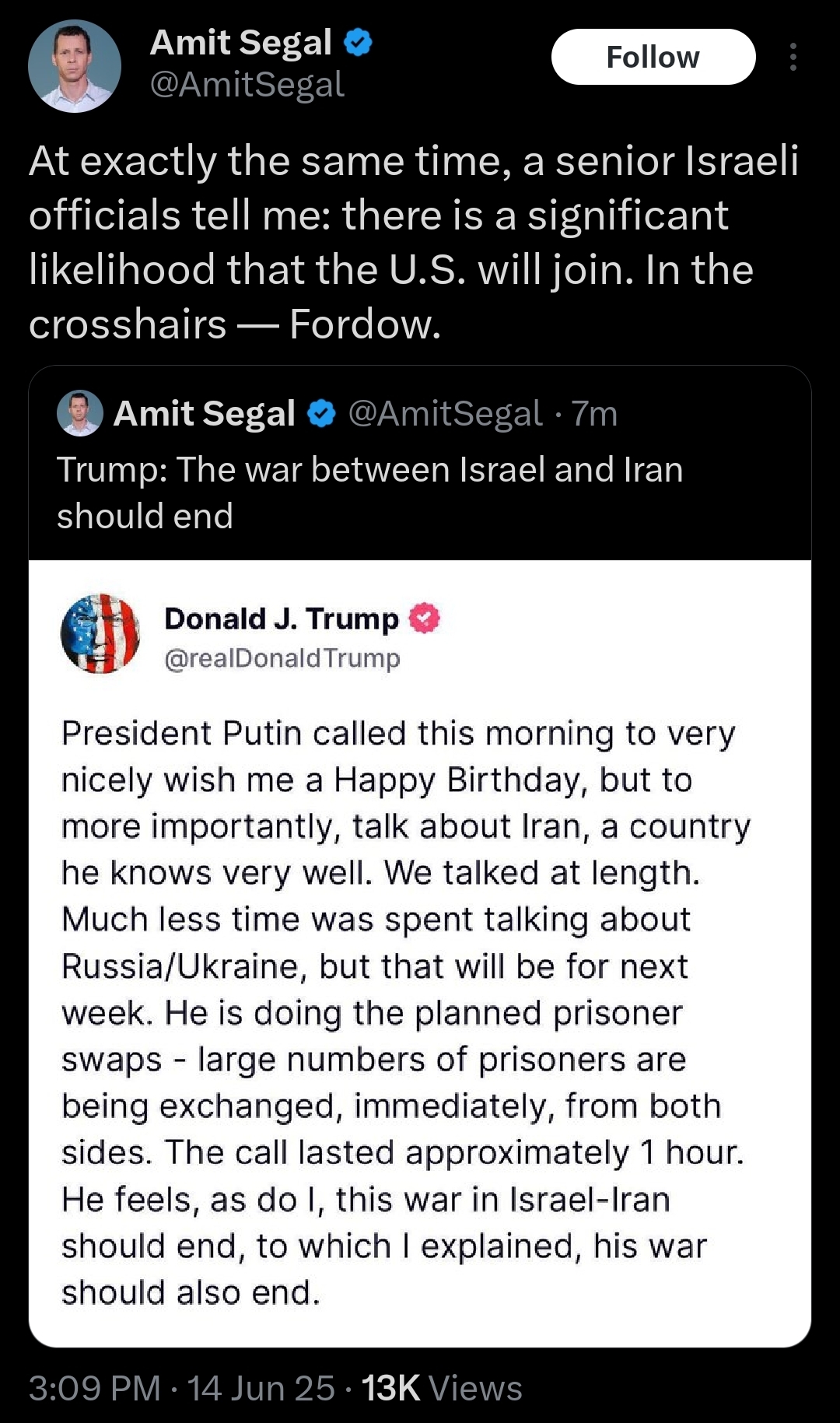Click the Amit Segal display name at top

click(241, 42)
